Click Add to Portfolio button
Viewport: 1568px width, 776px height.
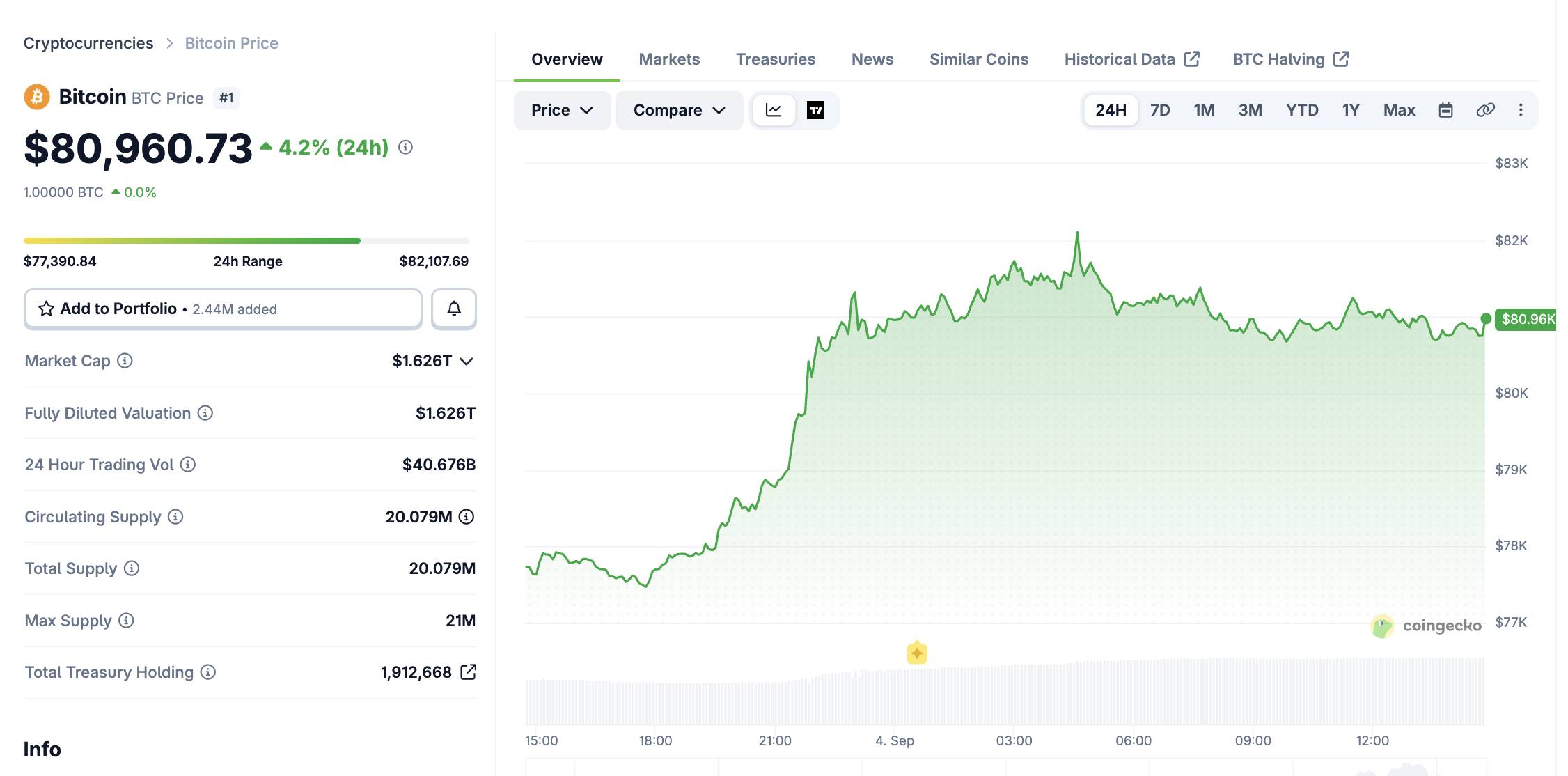pos(223,309)
